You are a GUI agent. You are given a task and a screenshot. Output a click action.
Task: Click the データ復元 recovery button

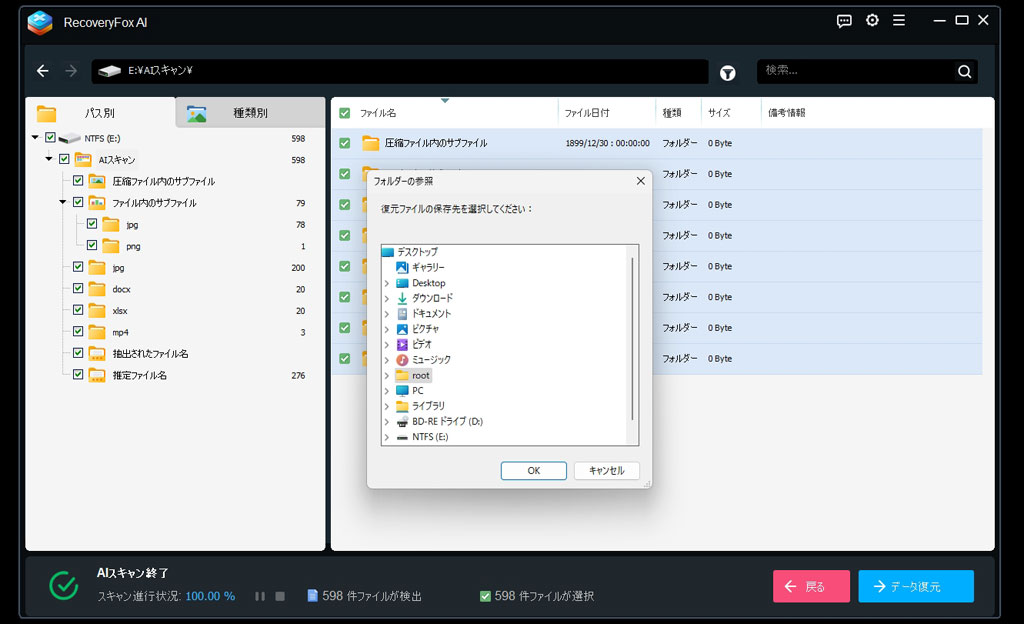tap(915, 586)
